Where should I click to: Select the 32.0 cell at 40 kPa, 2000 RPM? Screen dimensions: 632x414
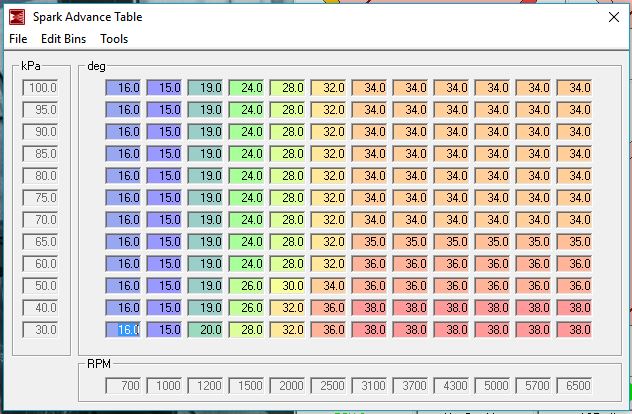tap(287, 308)
